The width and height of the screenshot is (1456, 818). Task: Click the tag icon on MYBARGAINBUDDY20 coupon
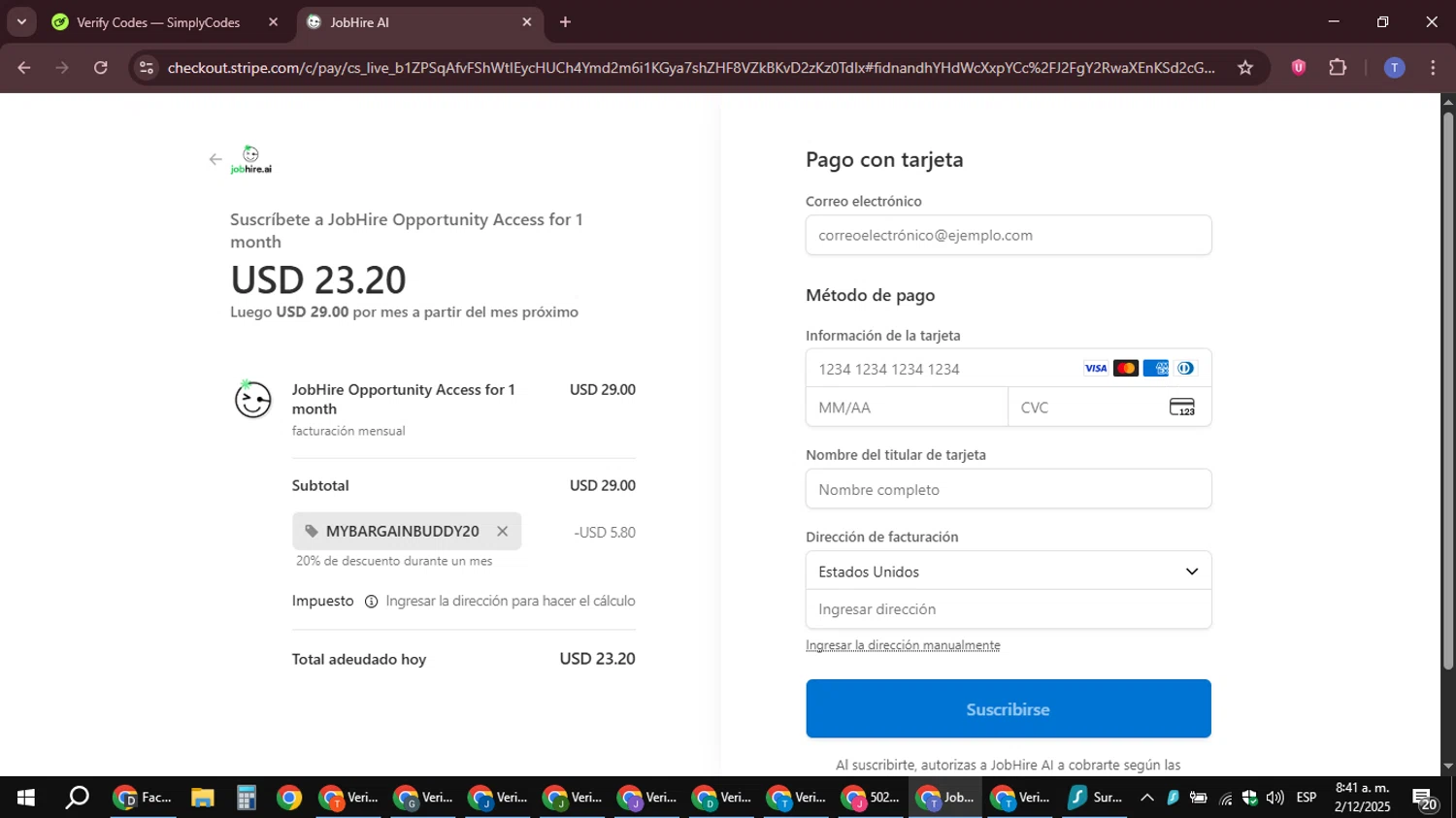pos(312,532)
